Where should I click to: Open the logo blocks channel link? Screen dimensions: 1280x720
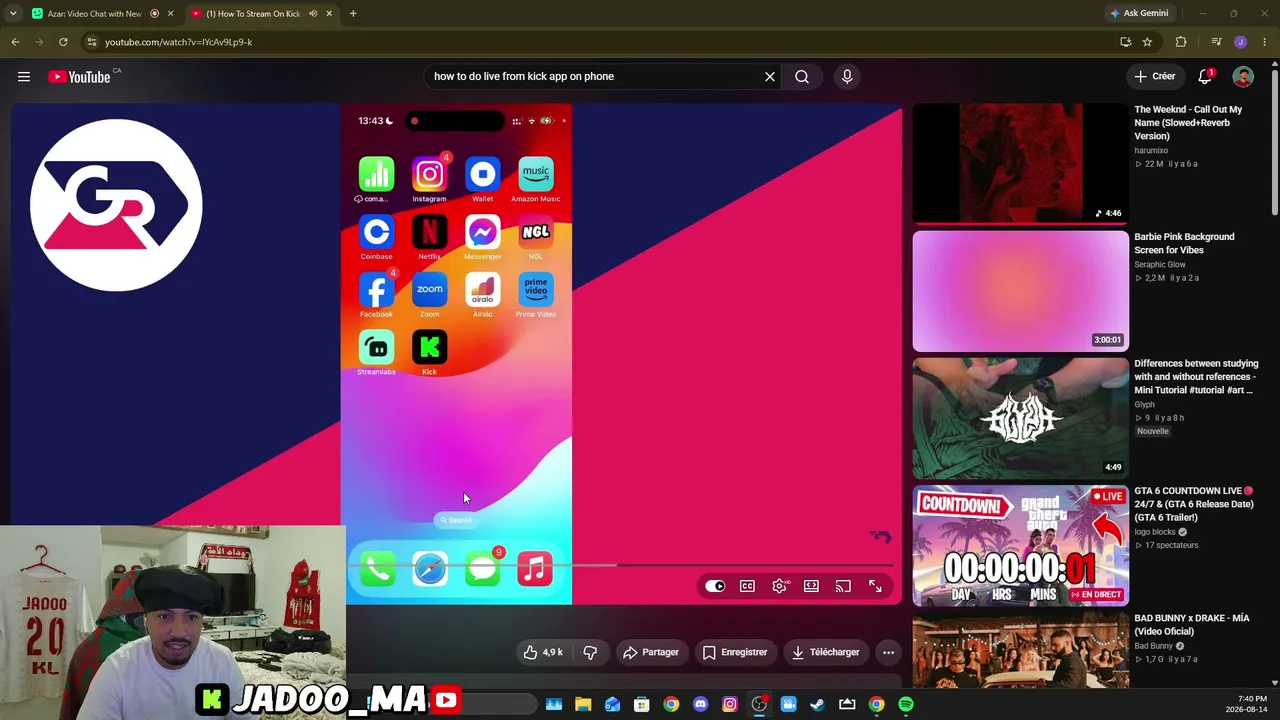pyautogui.click(x=1155, y=532)
